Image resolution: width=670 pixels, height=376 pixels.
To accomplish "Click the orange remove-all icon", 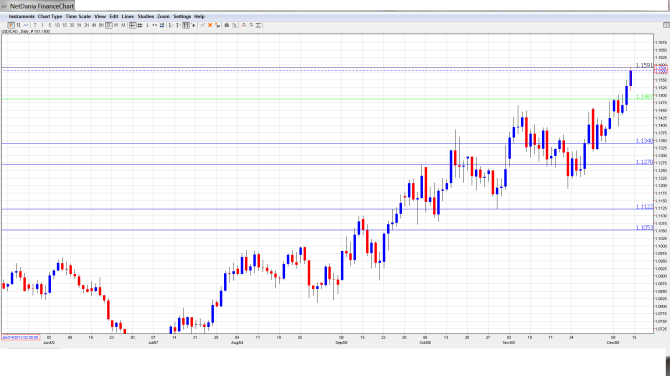I will [217, 25].
